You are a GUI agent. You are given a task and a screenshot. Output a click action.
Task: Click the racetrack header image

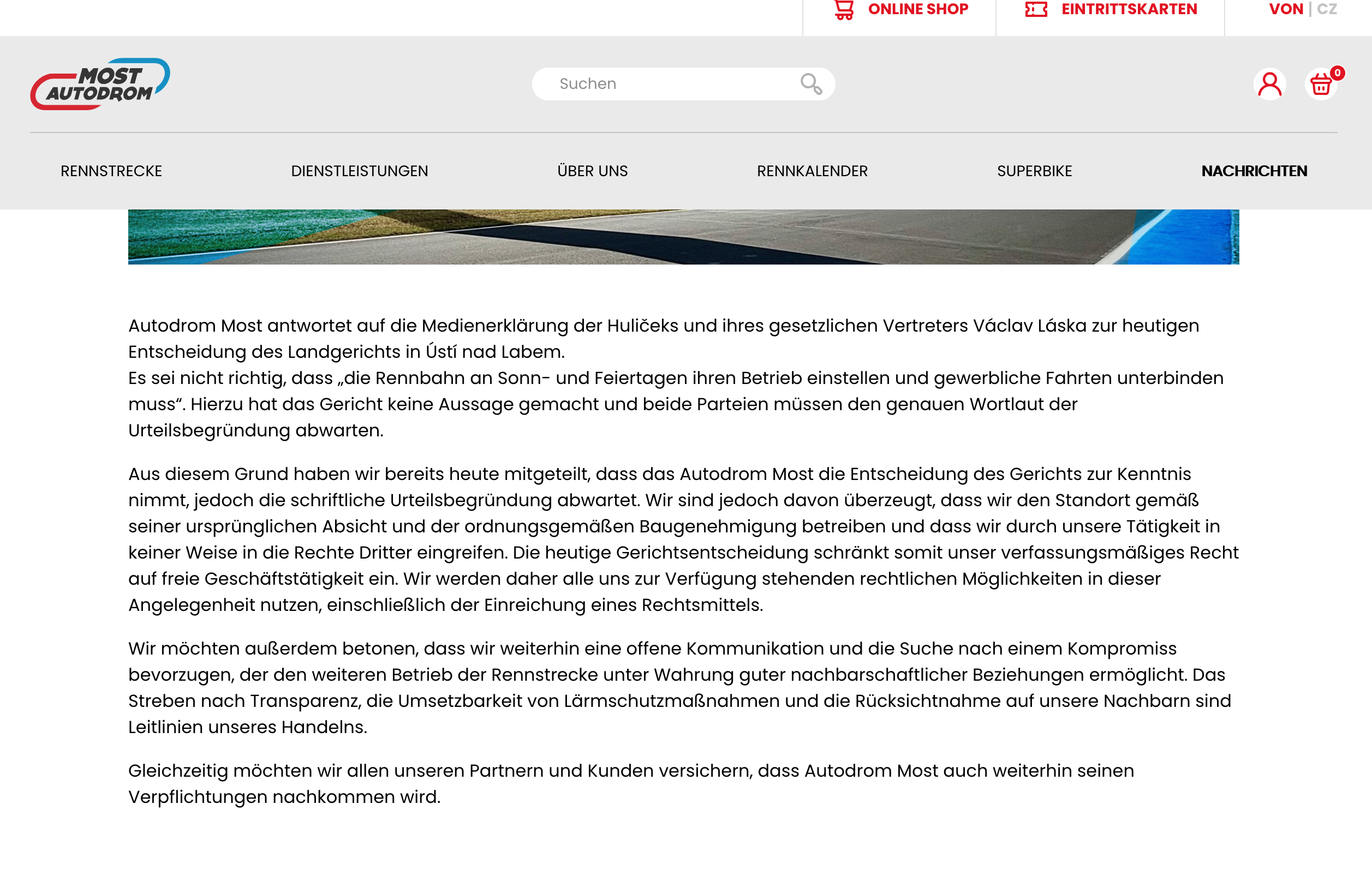[x=683, y=236]
